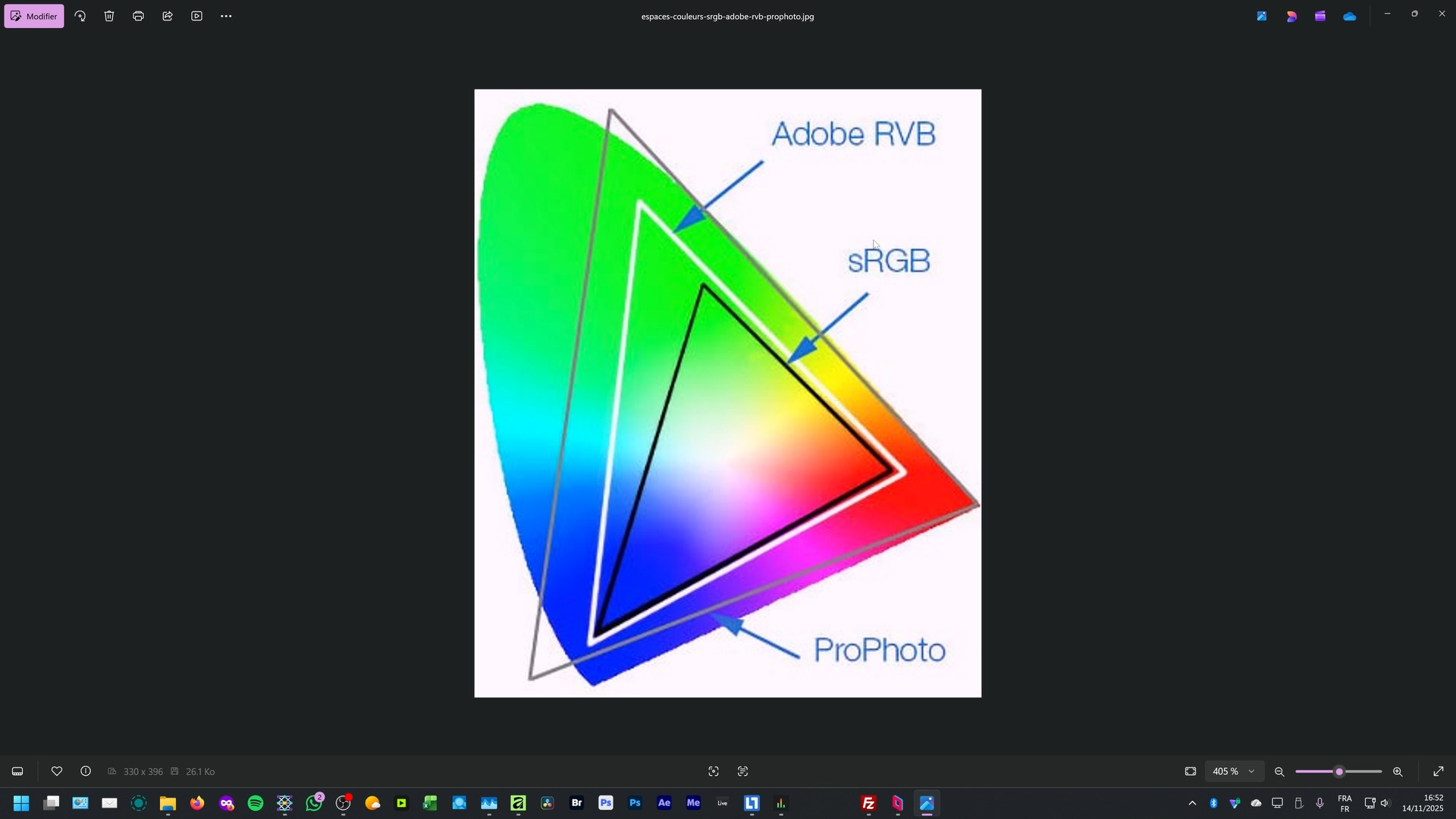Enter full screen with the expand arrows icon

coord(1439,772)
